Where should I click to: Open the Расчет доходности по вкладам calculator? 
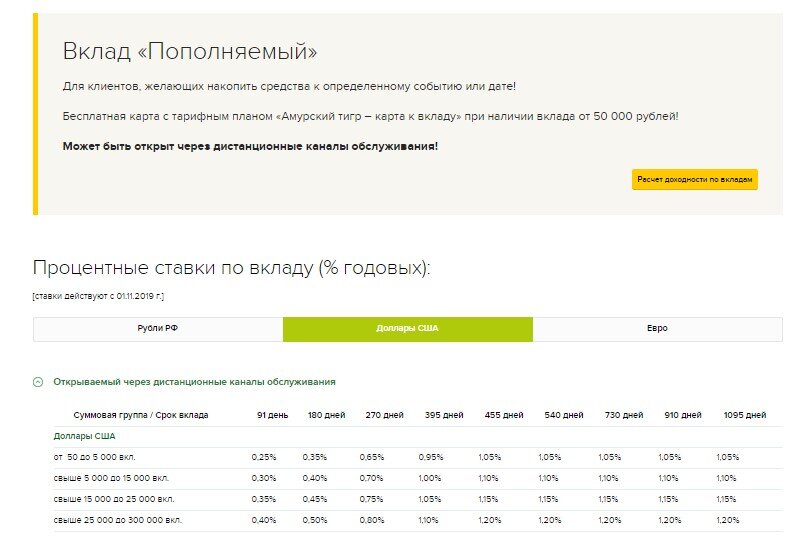point(694,180)
